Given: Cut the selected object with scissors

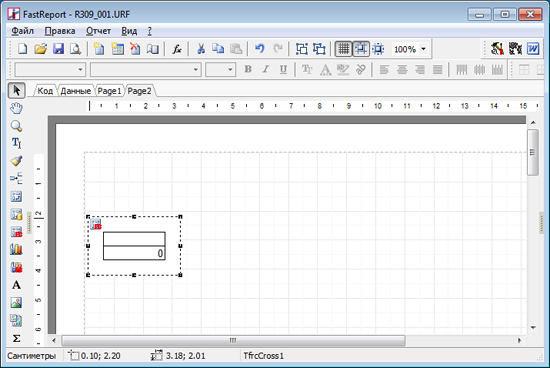Looking at the screenshot, I should click(201, 49).
